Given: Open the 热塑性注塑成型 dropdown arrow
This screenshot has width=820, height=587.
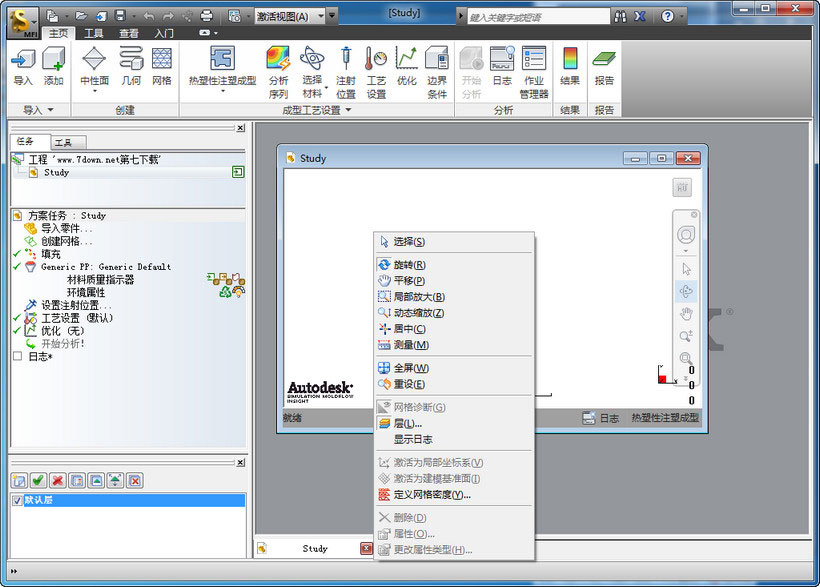Looking at the screenshot, I should tap(222, 92).
